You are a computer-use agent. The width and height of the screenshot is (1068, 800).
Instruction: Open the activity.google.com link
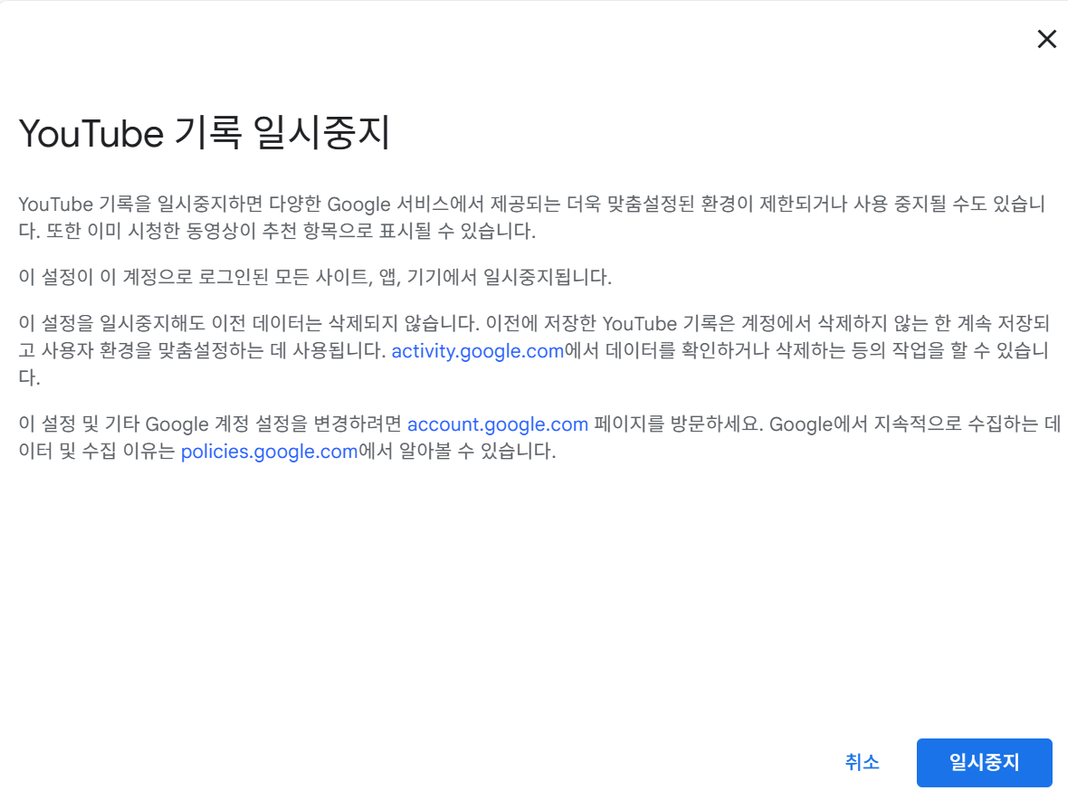pyautogui.click(x=477, y=351)
